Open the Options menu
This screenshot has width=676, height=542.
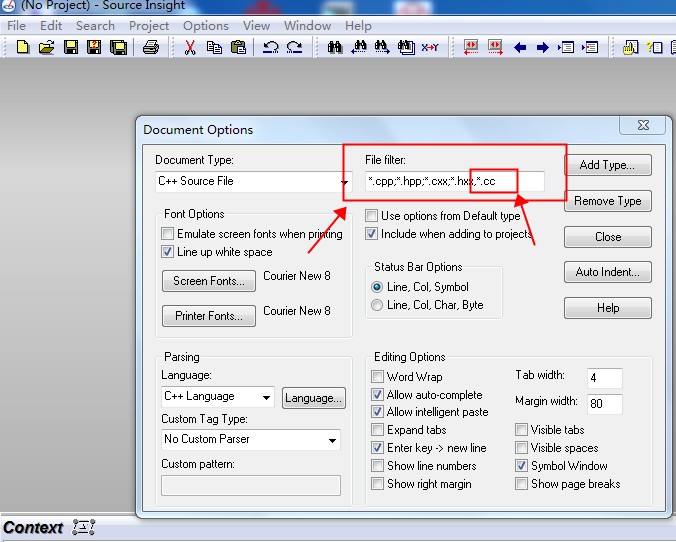[206, 26]
